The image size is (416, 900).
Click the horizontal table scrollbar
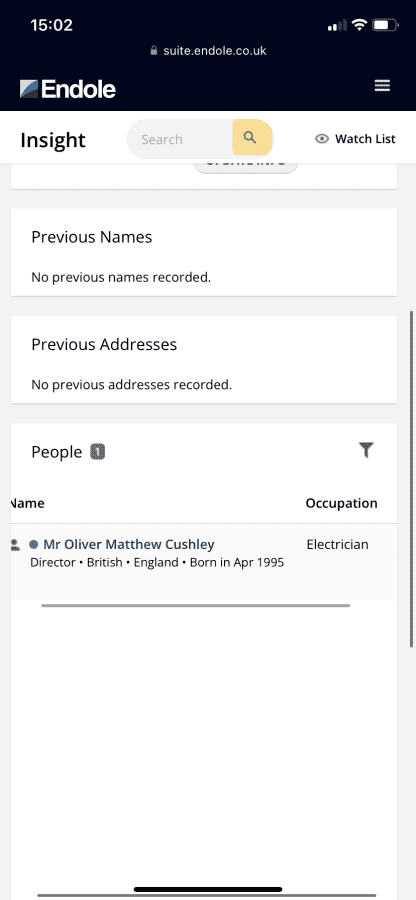pyautogui.click(x=196, y=606)
